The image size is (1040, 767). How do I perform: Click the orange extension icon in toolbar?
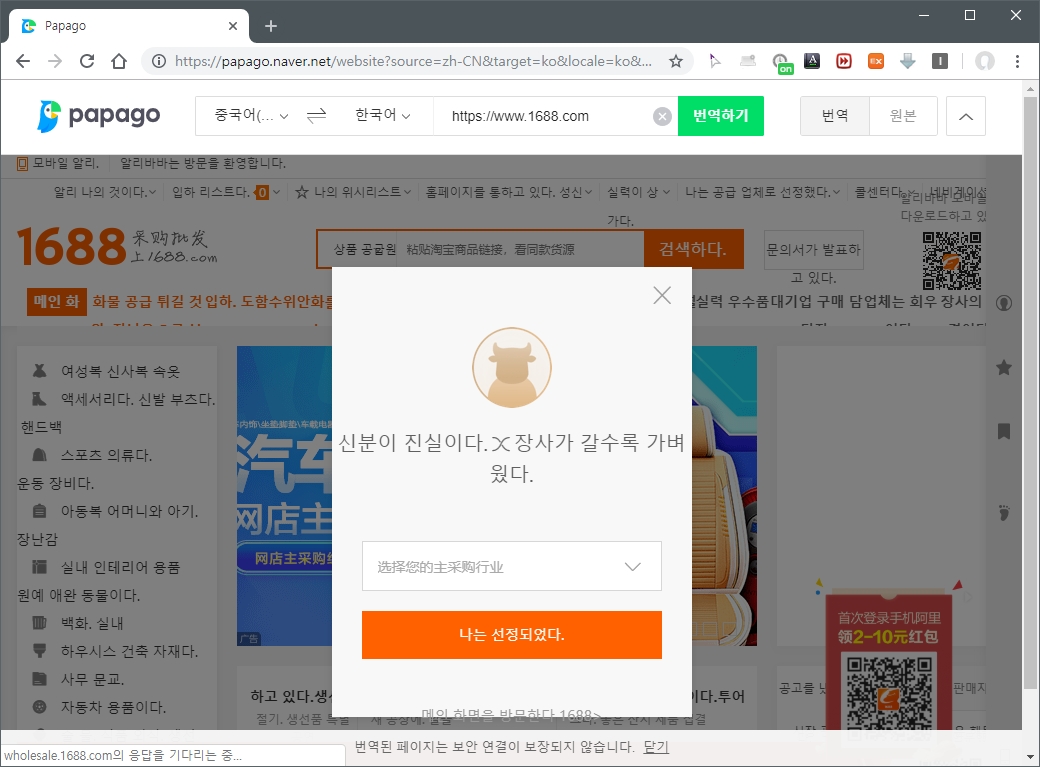876,62
